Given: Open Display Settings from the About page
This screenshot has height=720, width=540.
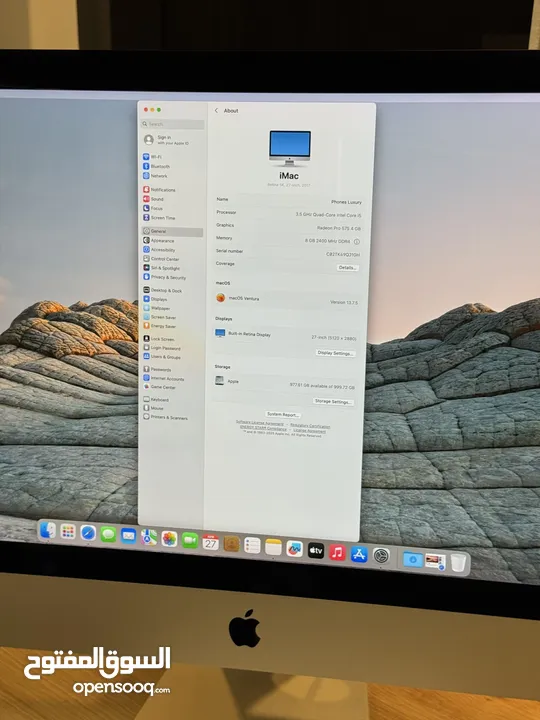Looking at the screenshot, I should [x=335, y=353].
